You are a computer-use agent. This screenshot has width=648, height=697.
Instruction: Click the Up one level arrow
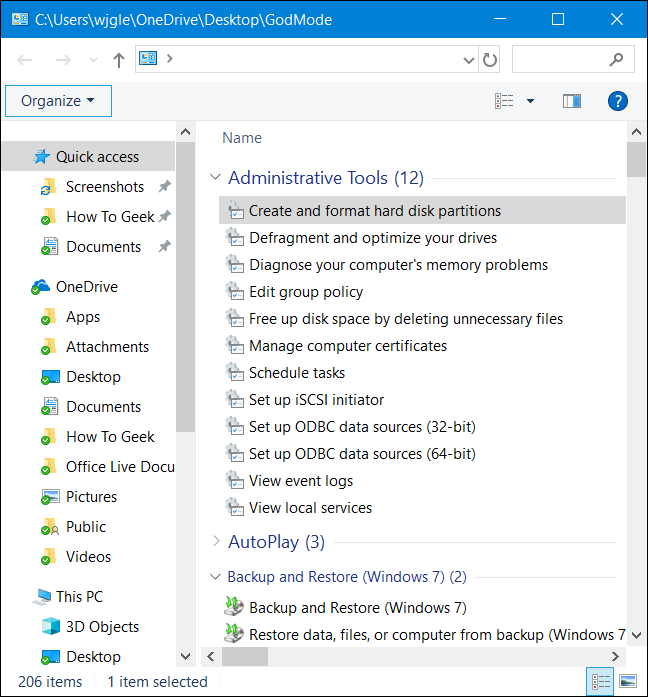(x=119, y=60)
